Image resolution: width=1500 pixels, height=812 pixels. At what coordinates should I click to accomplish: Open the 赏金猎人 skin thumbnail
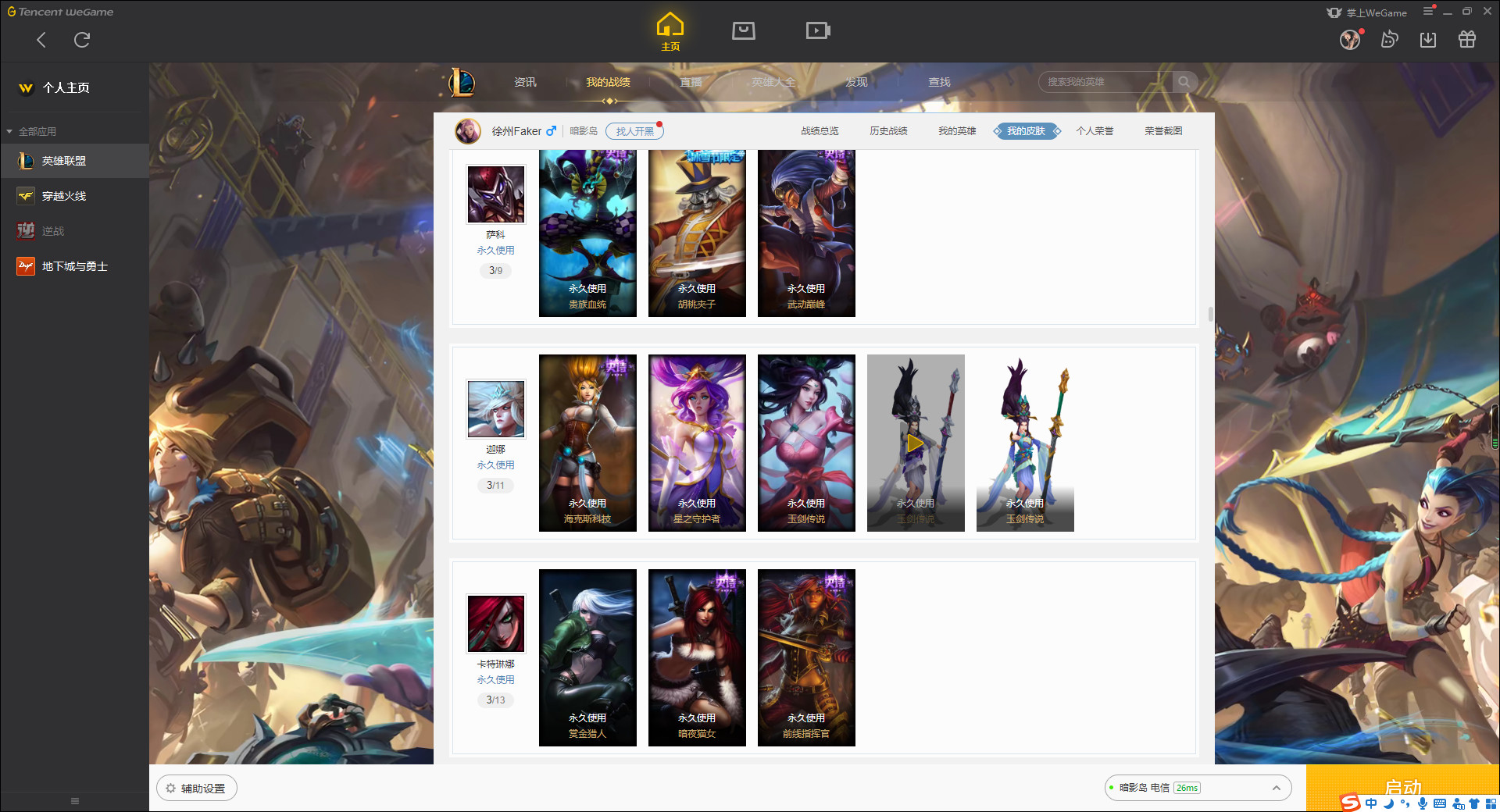pyautogui.click(x=587, y=657)
